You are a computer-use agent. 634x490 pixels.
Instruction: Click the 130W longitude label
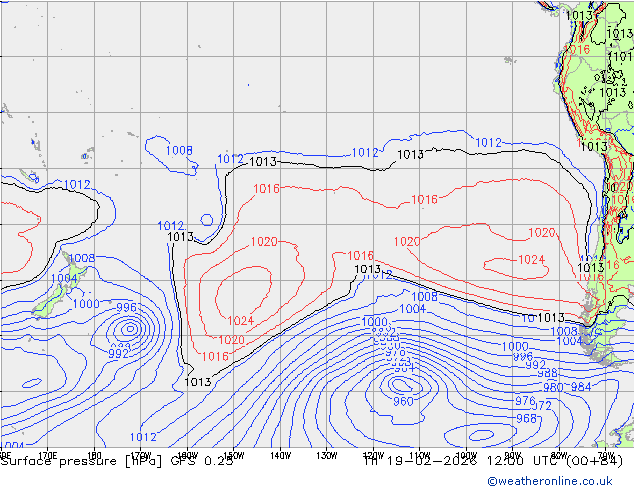pos(327,456)
